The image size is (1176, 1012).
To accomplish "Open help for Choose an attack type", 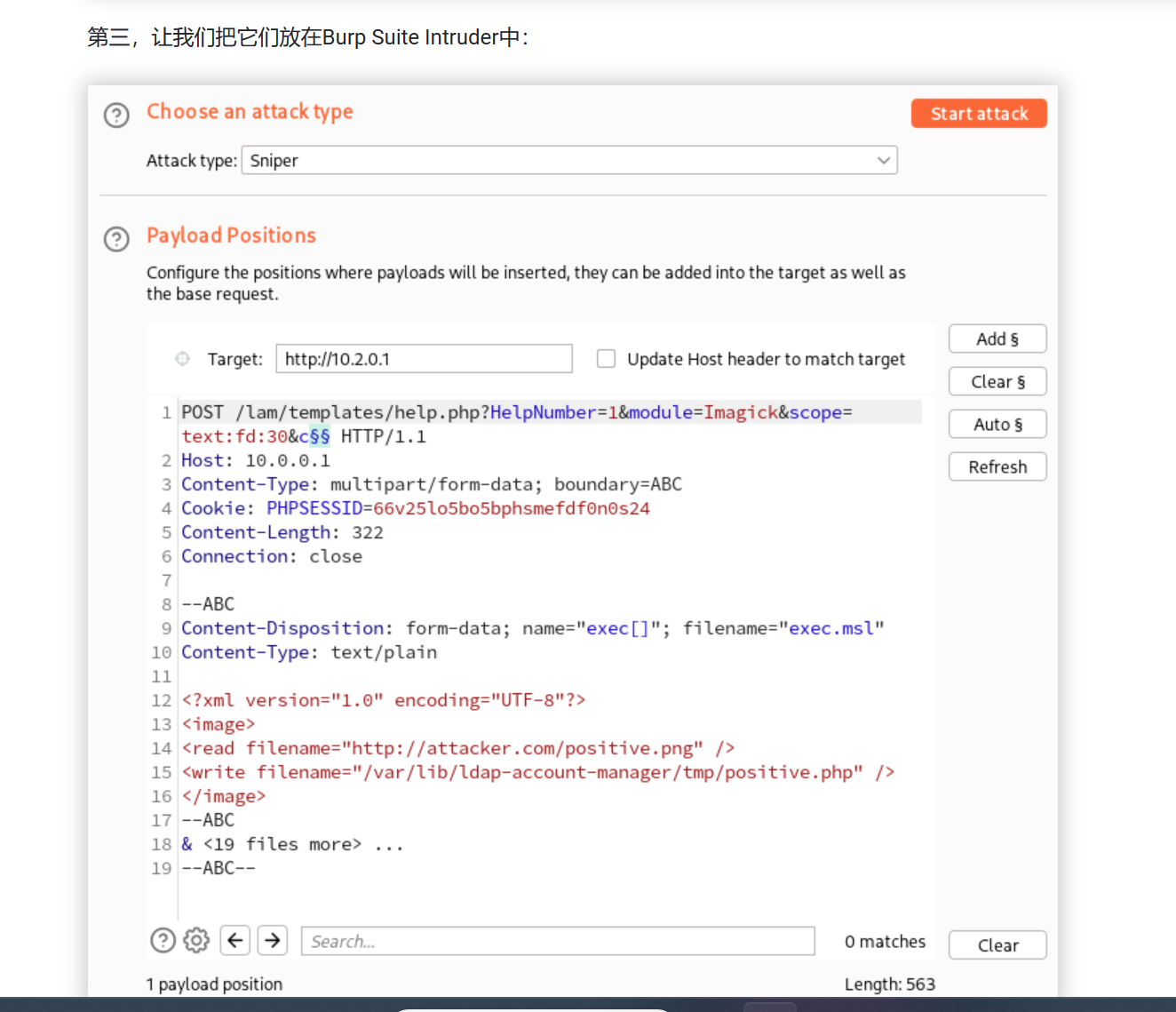I will pos(116,116).
